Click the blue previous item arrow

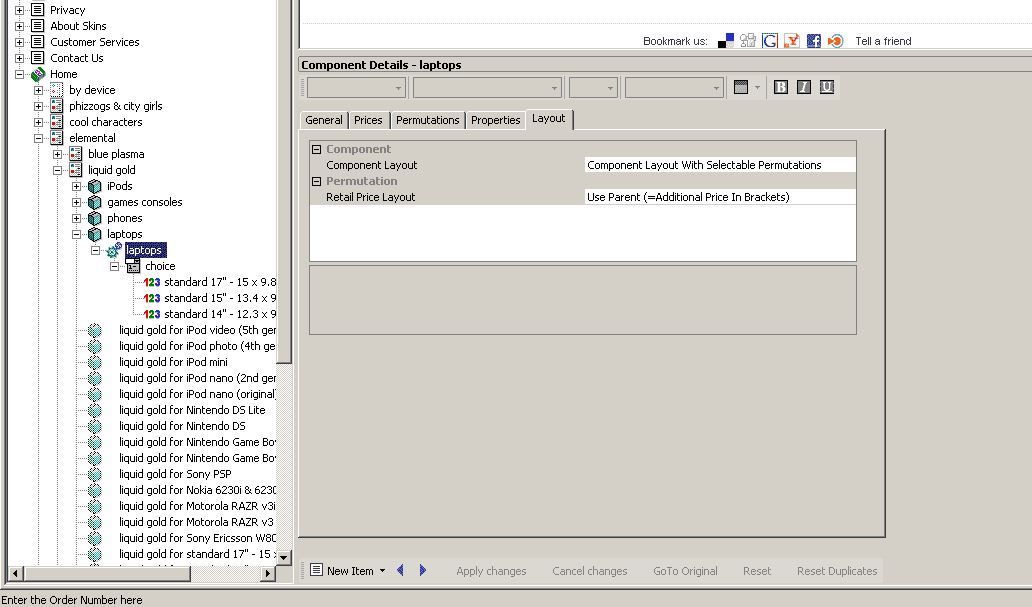[401, 570]
